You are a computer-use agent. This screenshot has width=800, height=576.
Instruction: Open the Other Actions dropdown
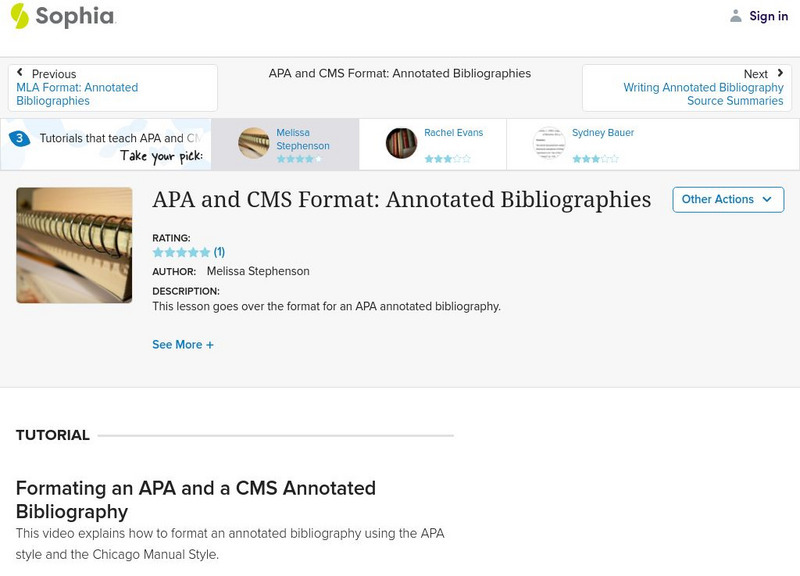pos(727,199)
